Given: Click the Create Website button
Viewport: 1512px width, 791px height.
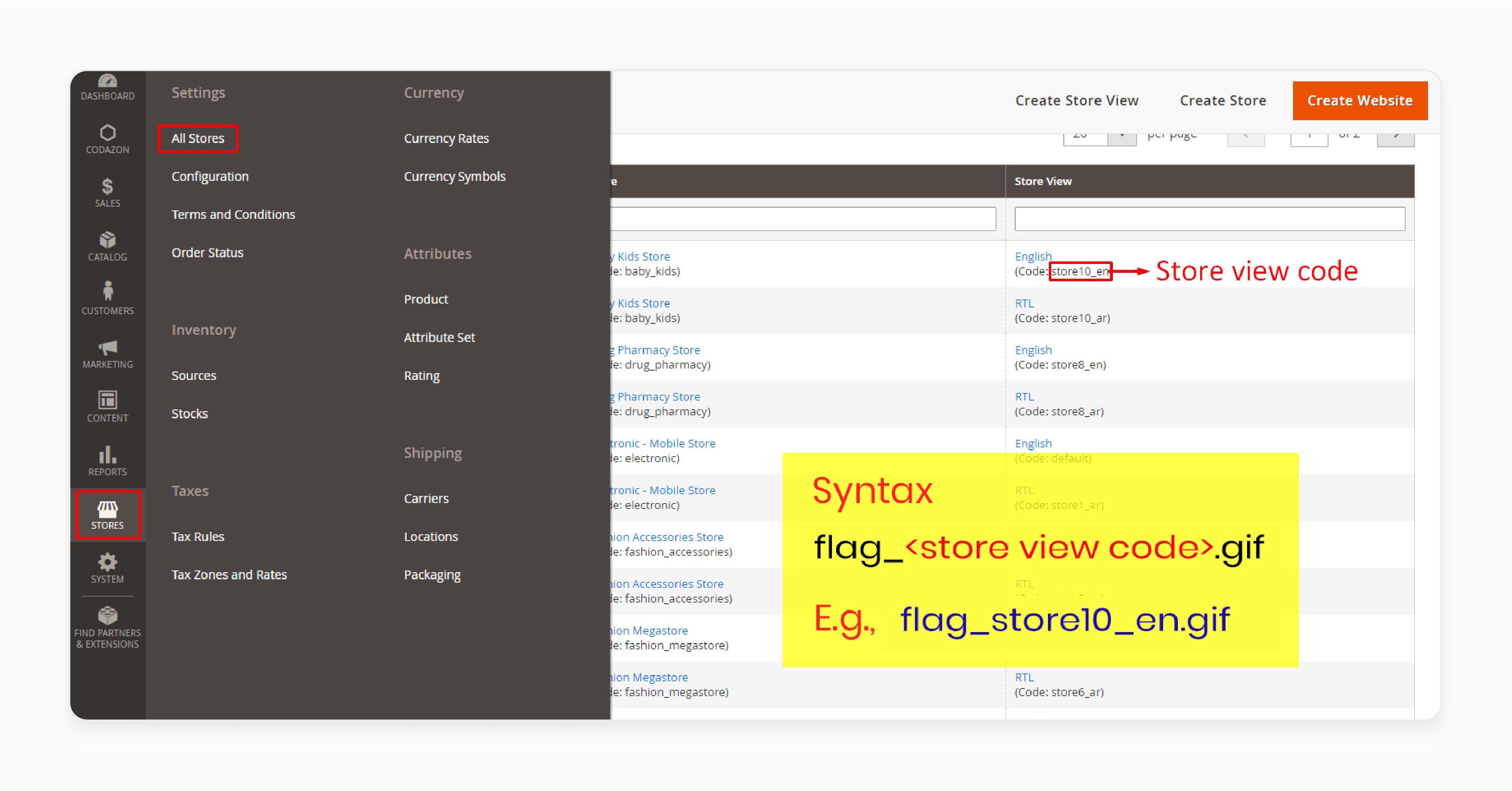Looking at the screenshot, I should click(x=1360, y=101).
